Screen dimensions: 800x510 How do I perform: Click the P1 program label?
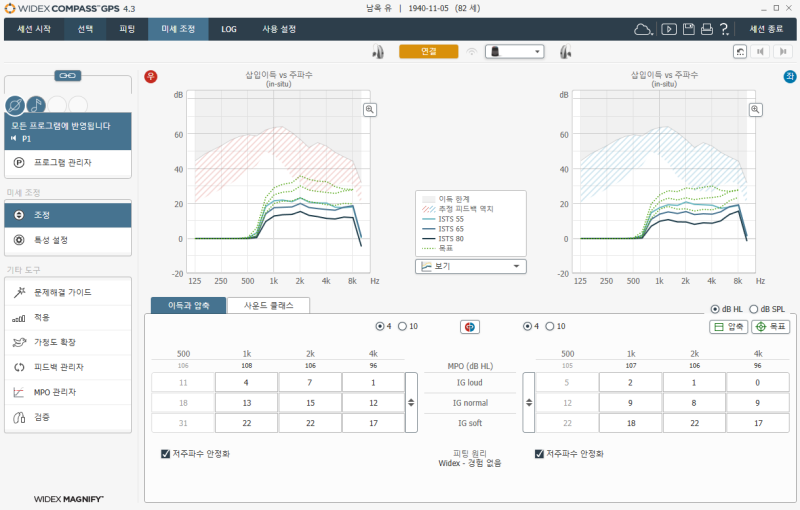[x=26, y=139]
